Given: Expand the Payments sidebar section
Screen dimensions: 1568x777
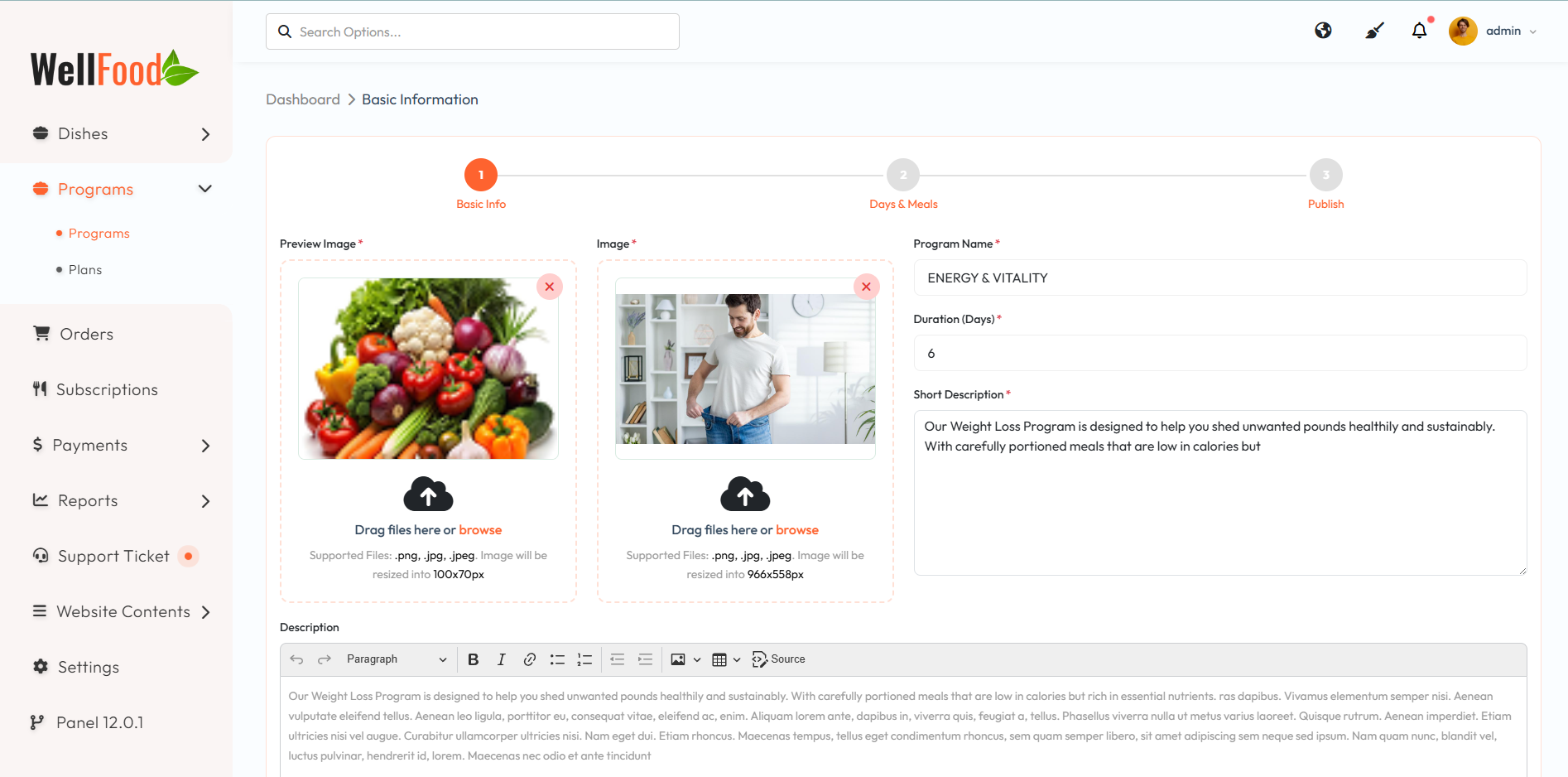Looking at the screenshot, I should click(x=121, y=446).
